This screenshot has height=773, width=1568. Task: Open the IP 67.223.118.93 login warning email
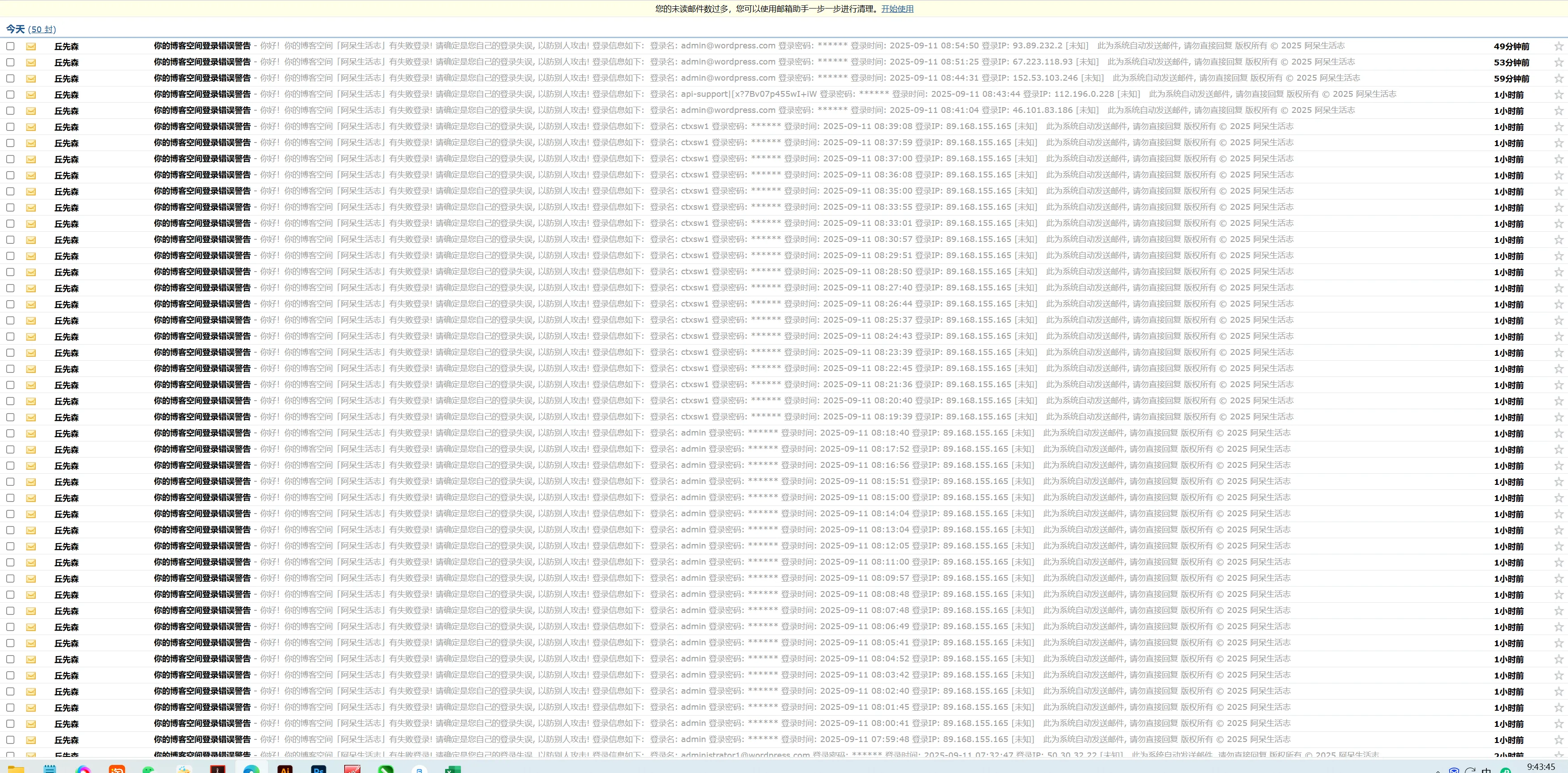pos(202,62)
